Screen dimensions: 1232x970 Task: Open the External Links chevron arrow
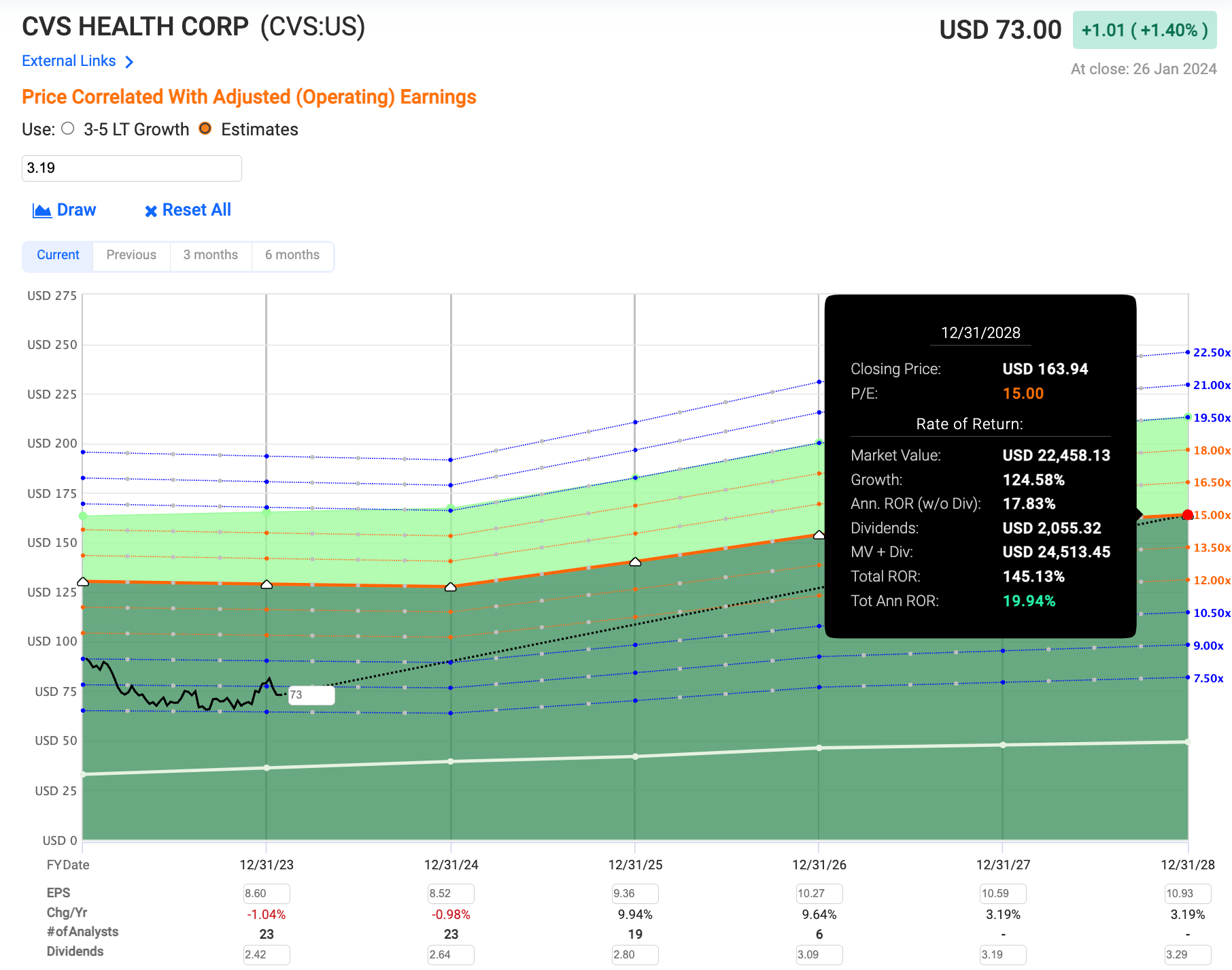[129, 62]
